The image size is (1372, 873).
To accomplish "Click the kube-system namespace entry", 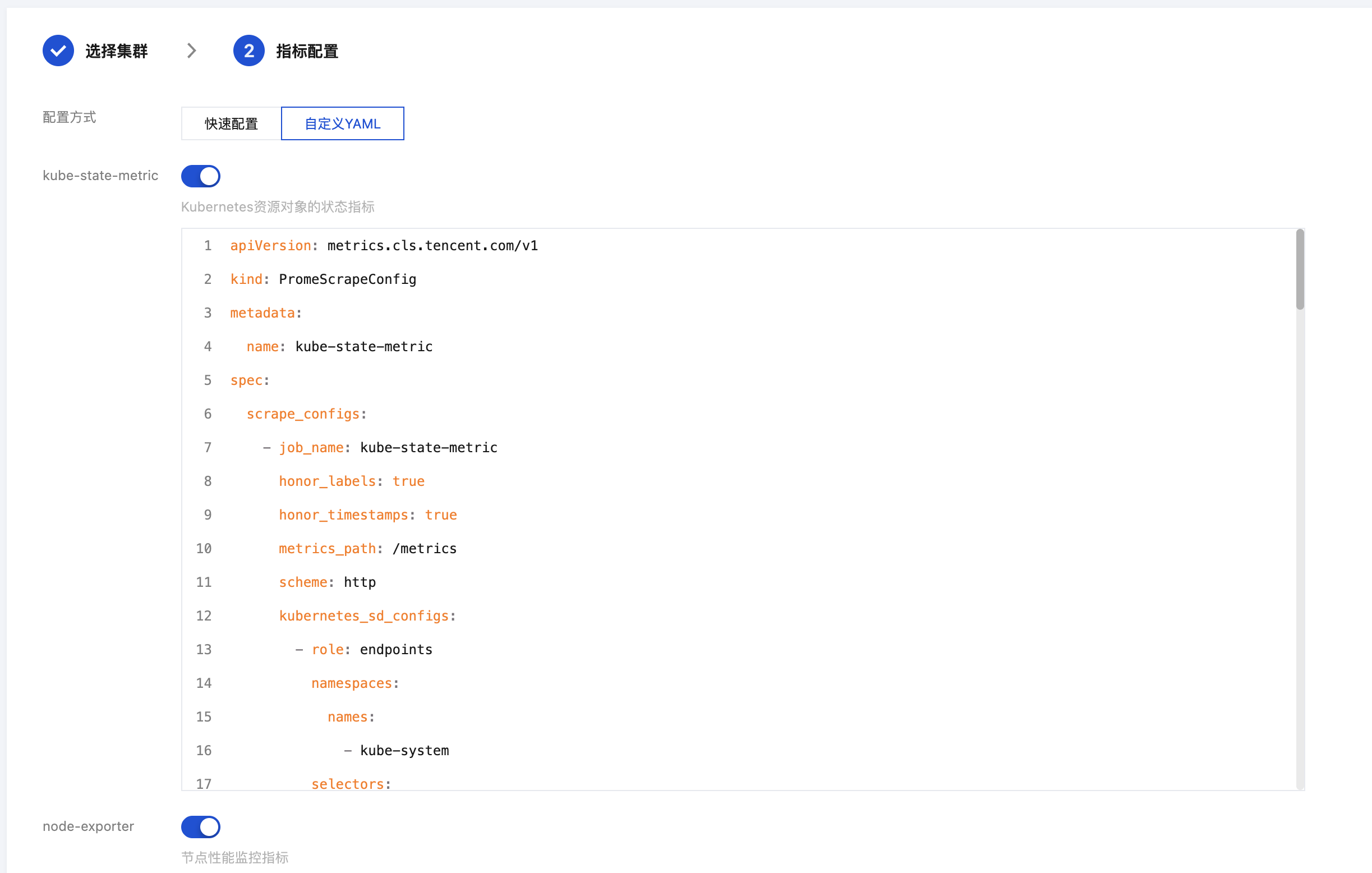I will point(404,751).
